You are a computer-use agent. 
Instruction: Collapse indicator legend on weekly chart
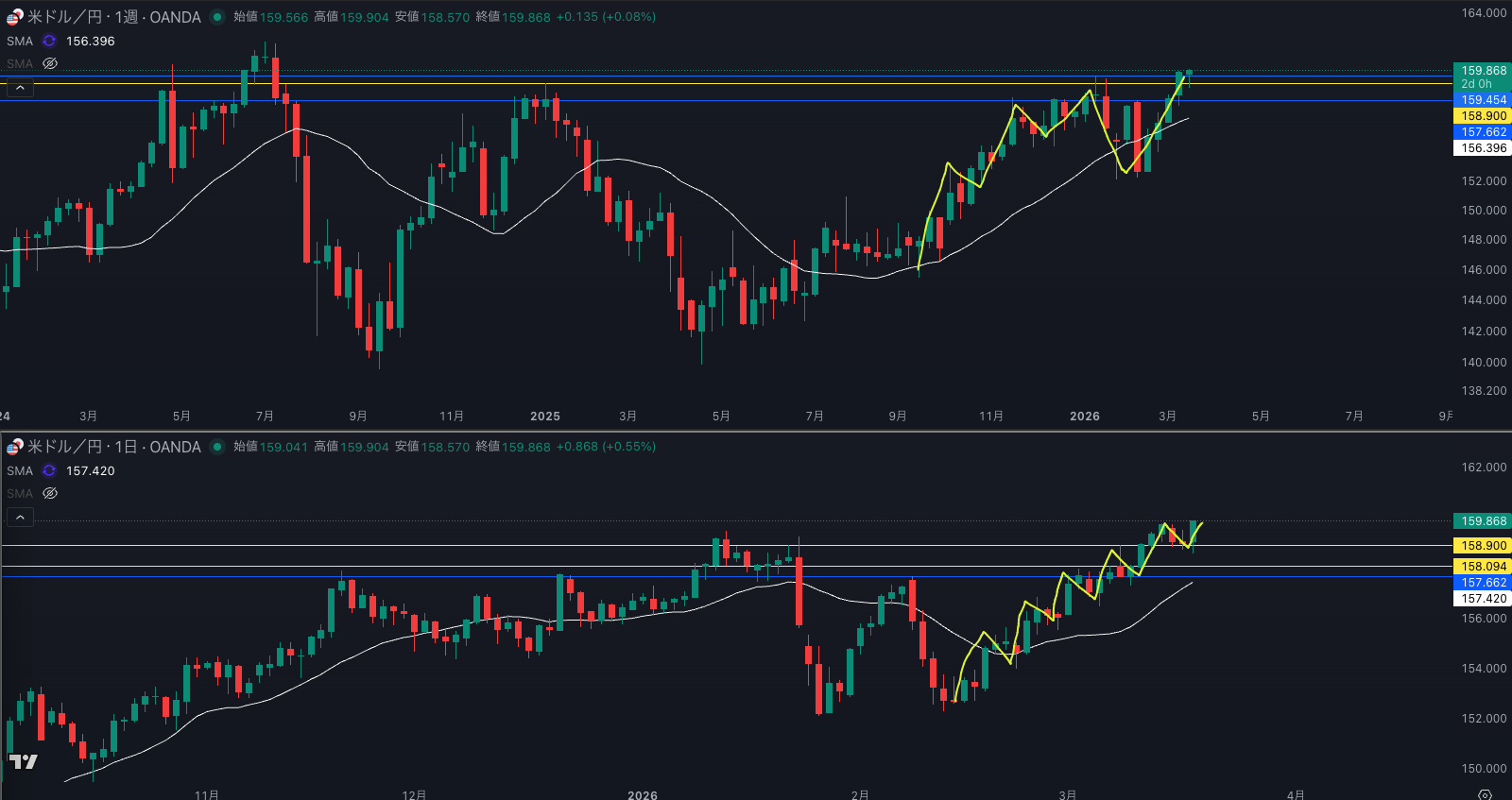point(20,88)
